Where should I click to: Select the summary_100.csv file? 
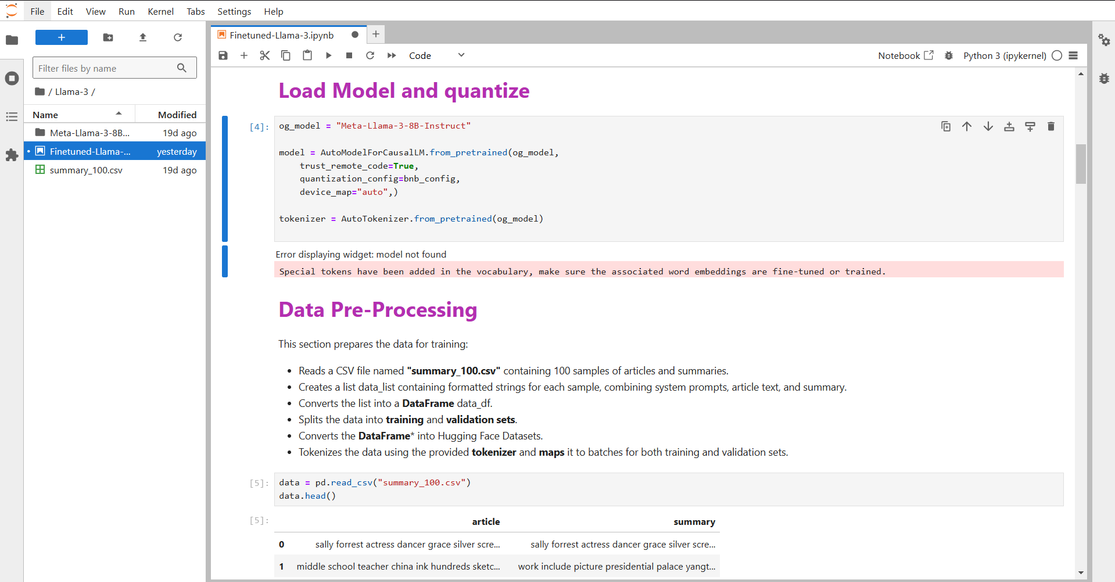point(115,170)
